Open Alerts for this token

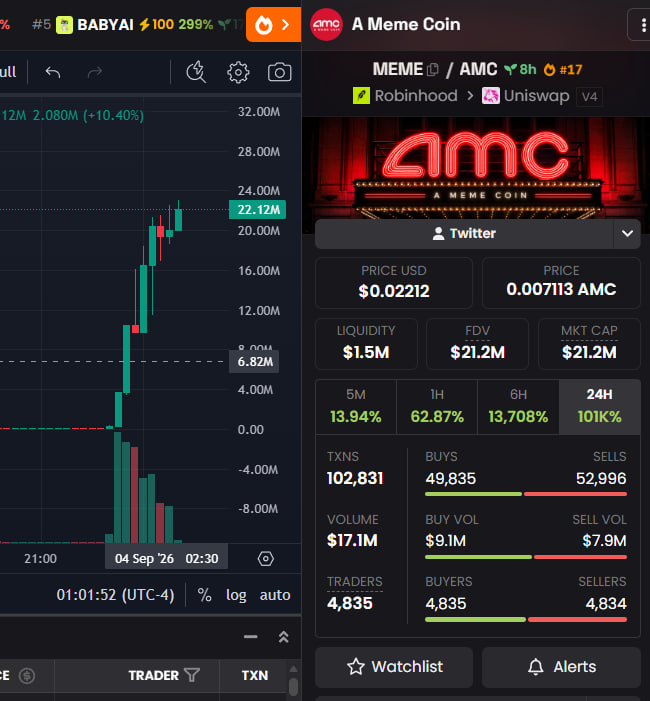[561, 667]
